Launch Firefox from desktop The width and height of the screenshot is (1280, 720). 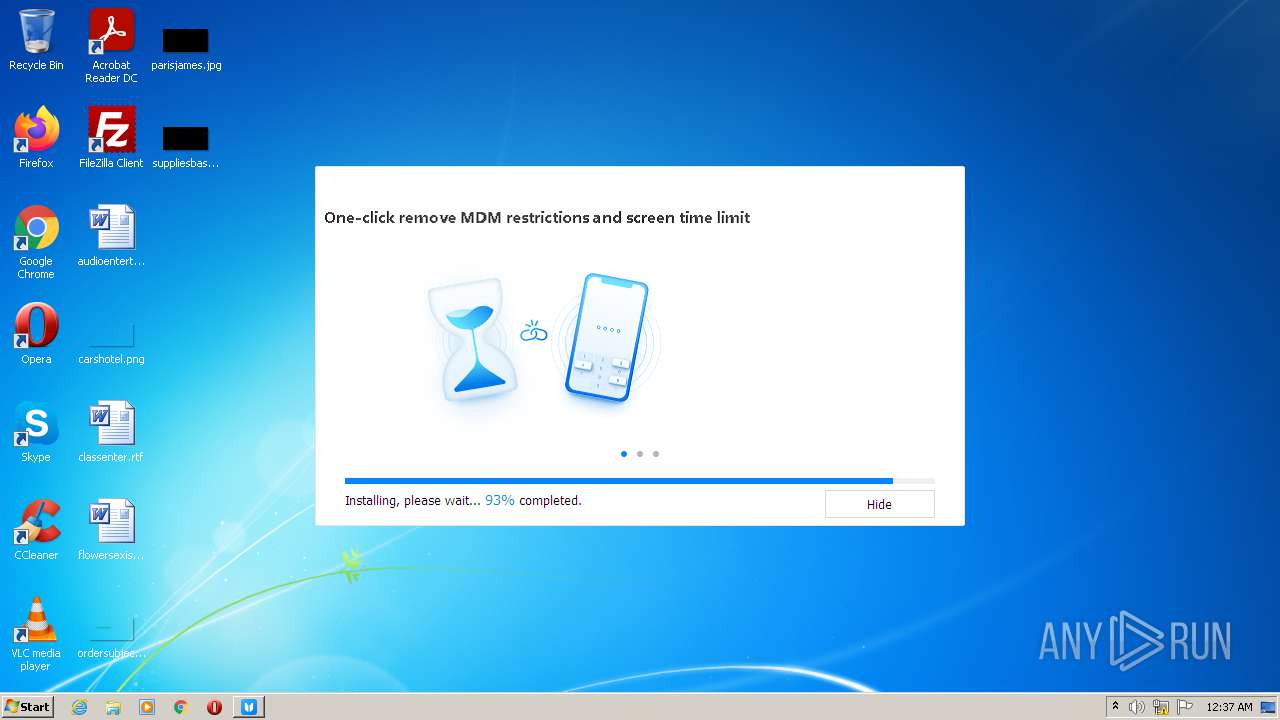(x=36, y=137)
